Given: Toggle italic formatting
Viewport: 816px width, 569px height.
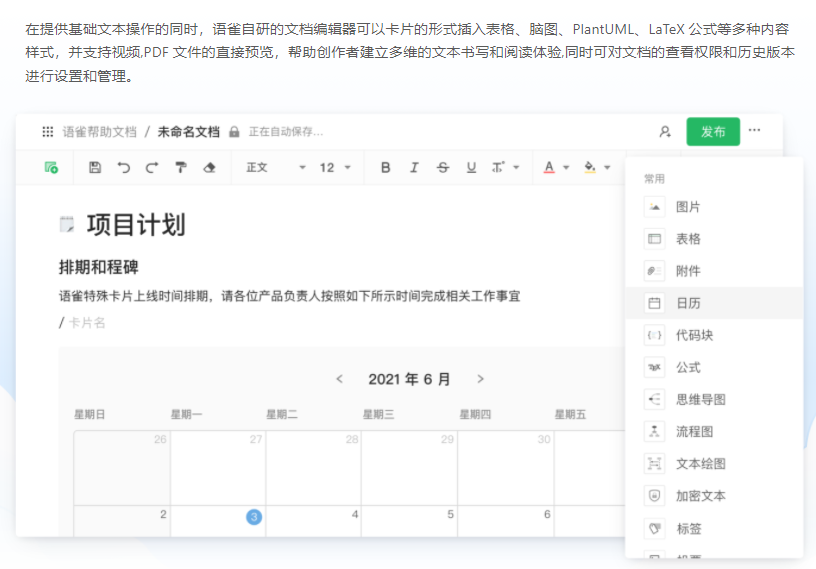Looking at the screenshot, I should (414, 168).
